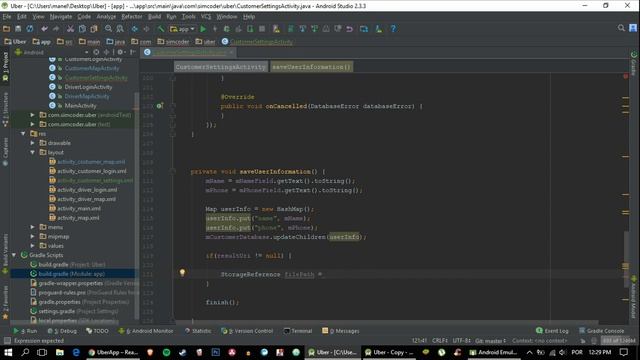This screenshot has height=360, width=640.
Task: Click the Undo arrow toolbar icon
Action: pos(44,29)
